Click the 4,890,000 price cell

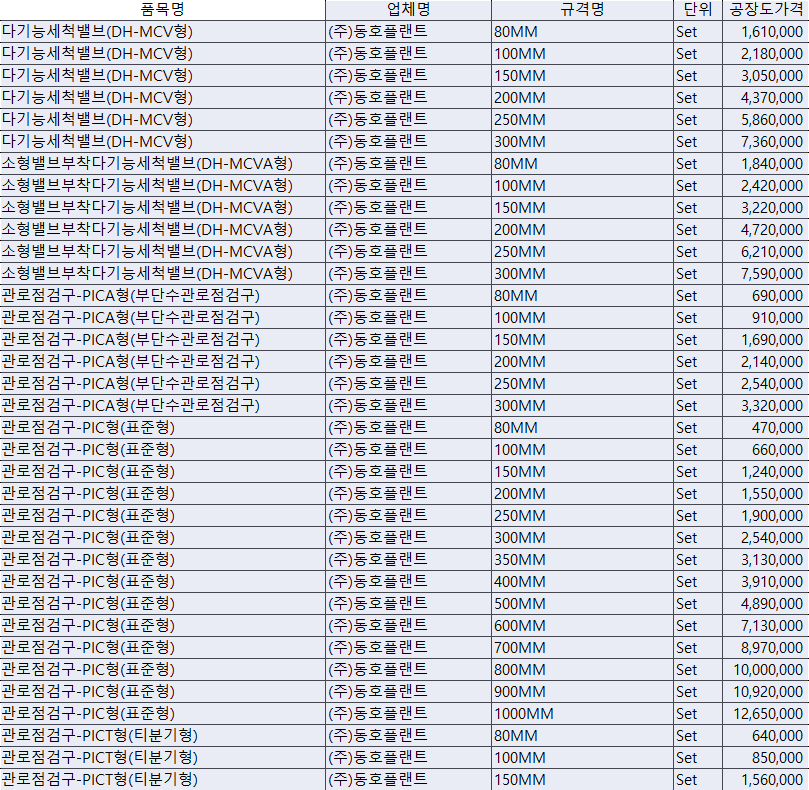(766, 604)
